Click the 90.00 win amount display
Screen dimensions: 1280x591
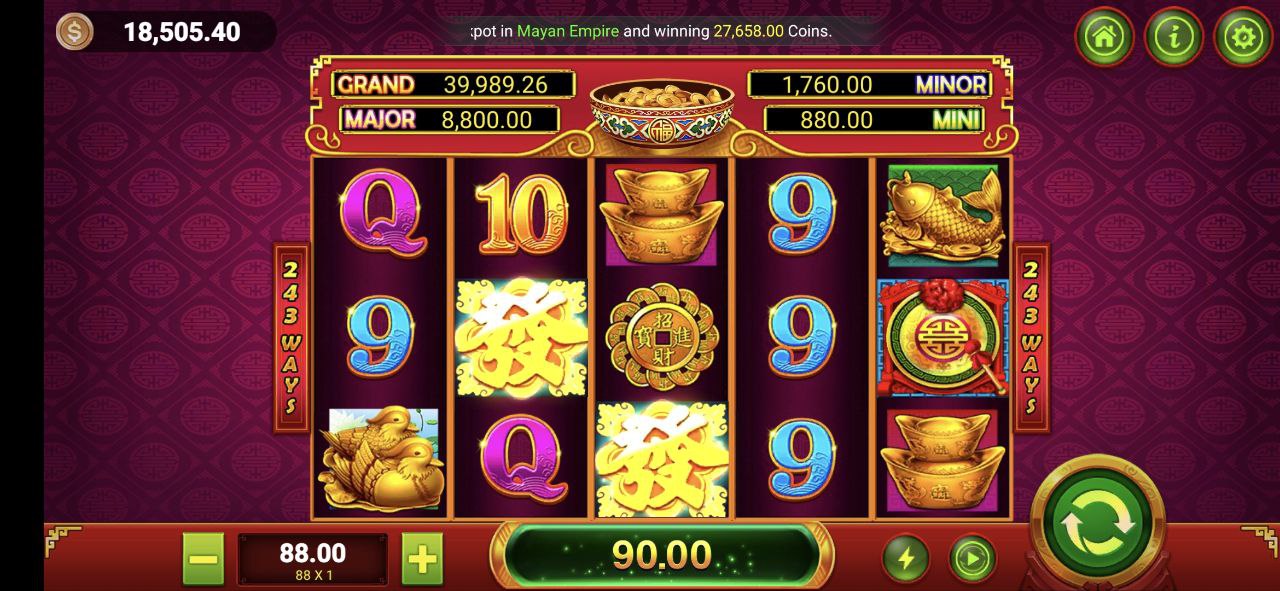(661, 555)
